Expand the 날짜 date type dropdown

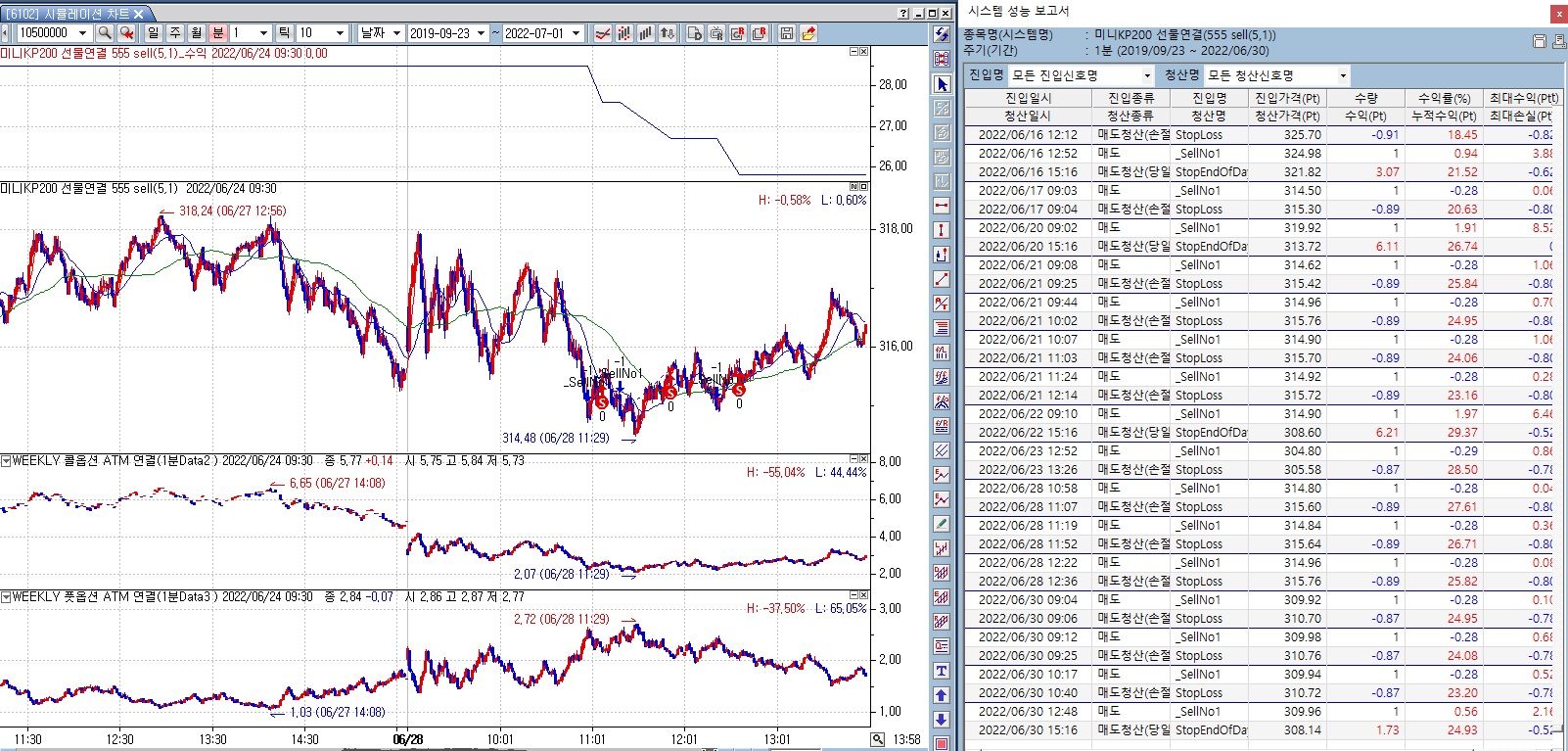(x=396, y=33)
